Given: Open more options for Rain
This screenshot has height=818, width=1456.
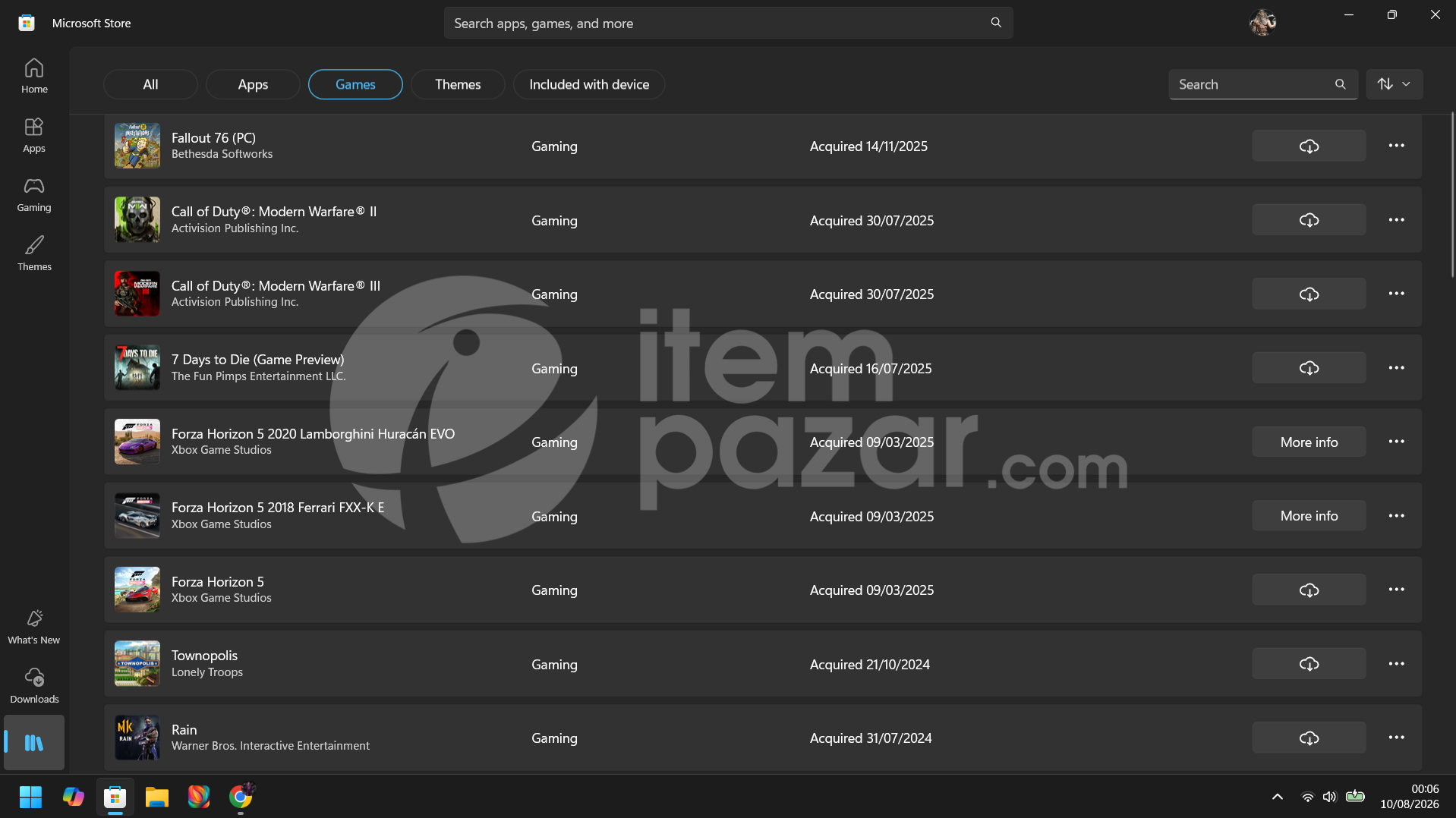Looking at the screenshot, I should [x=1396, y=738].
